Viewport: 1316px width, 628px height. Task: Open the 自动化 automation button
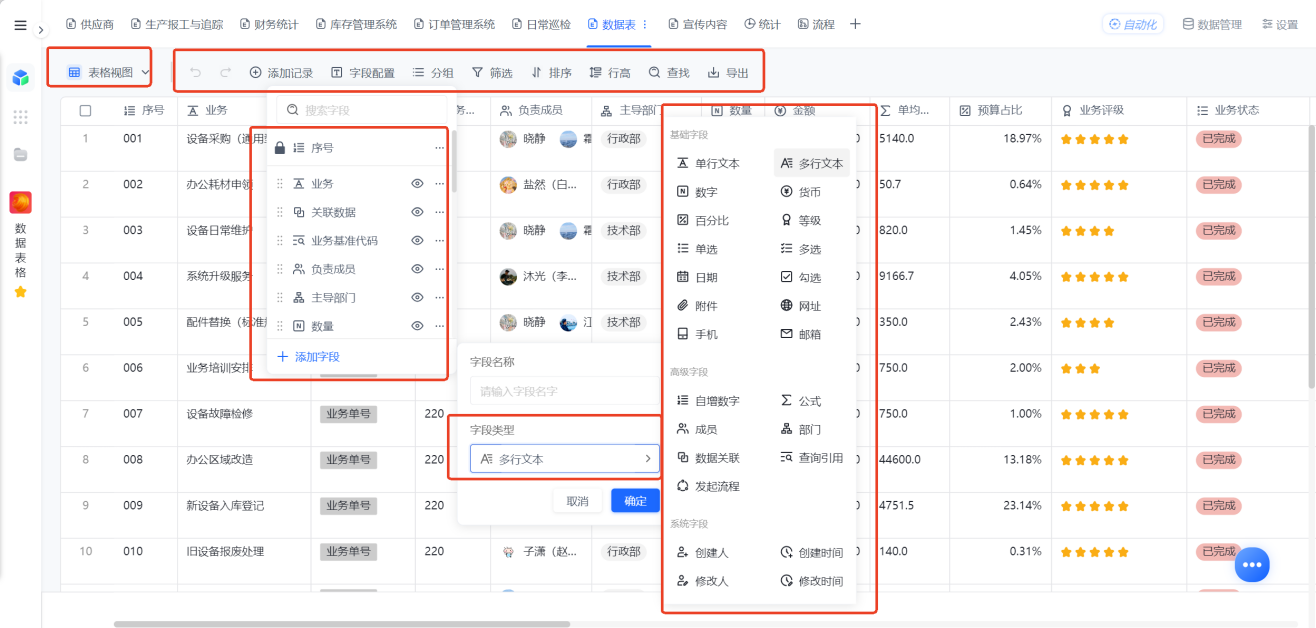(x=1132, y=24)
